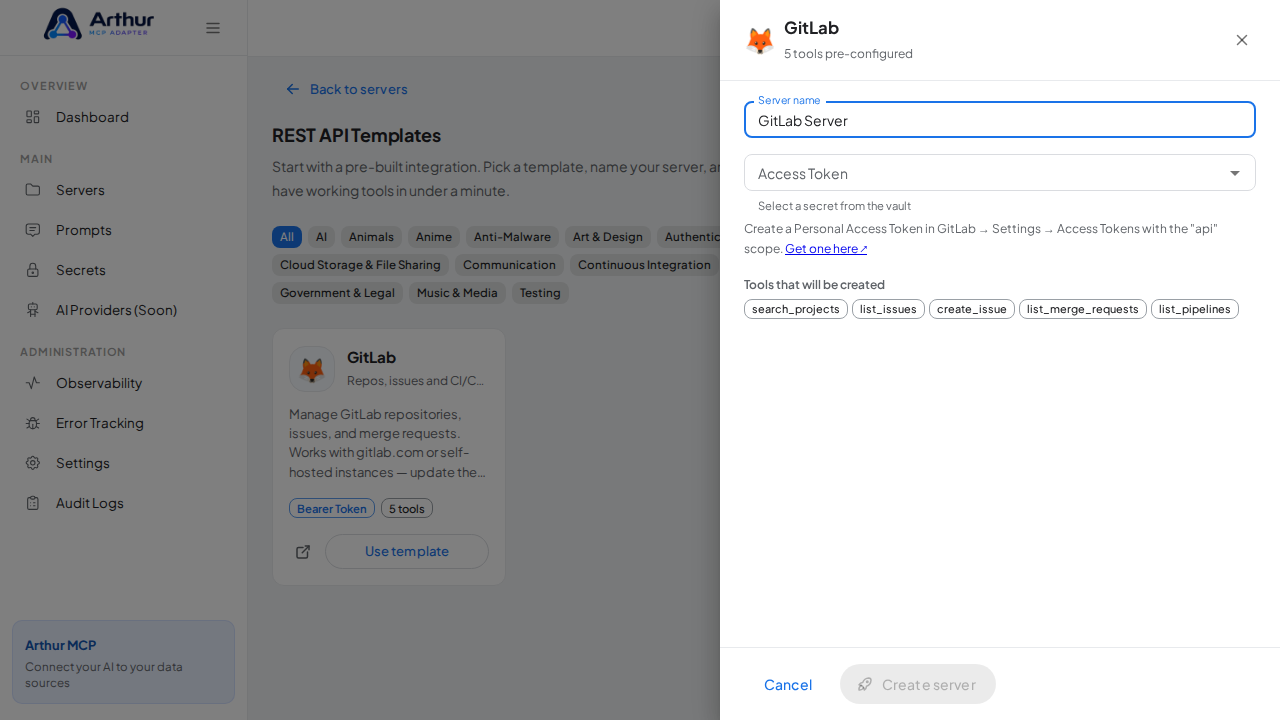This screenshot has height=720, width=1280.
Task: Click the Cancel button
Action: pyautogui.click(x=788, y=684)
